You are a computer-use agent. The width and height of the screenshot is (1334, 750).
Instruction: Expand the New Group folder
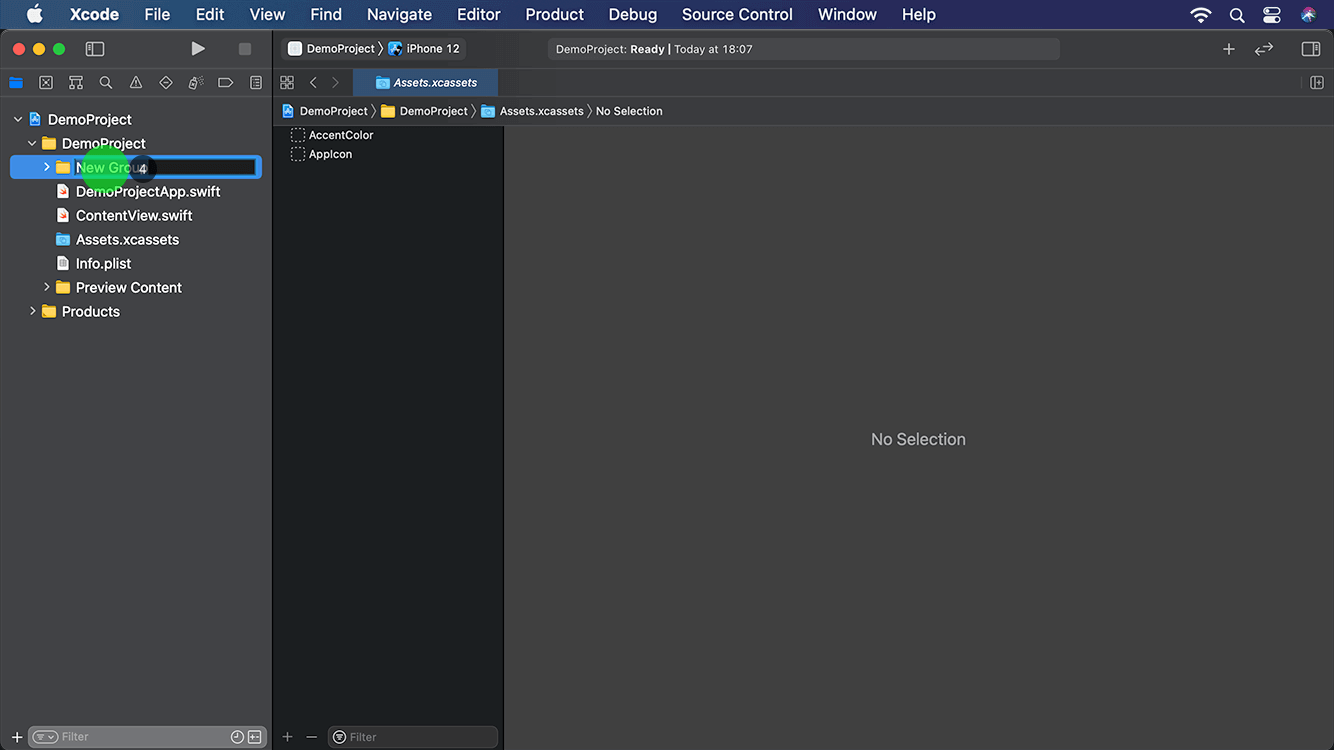pos(46,167)
